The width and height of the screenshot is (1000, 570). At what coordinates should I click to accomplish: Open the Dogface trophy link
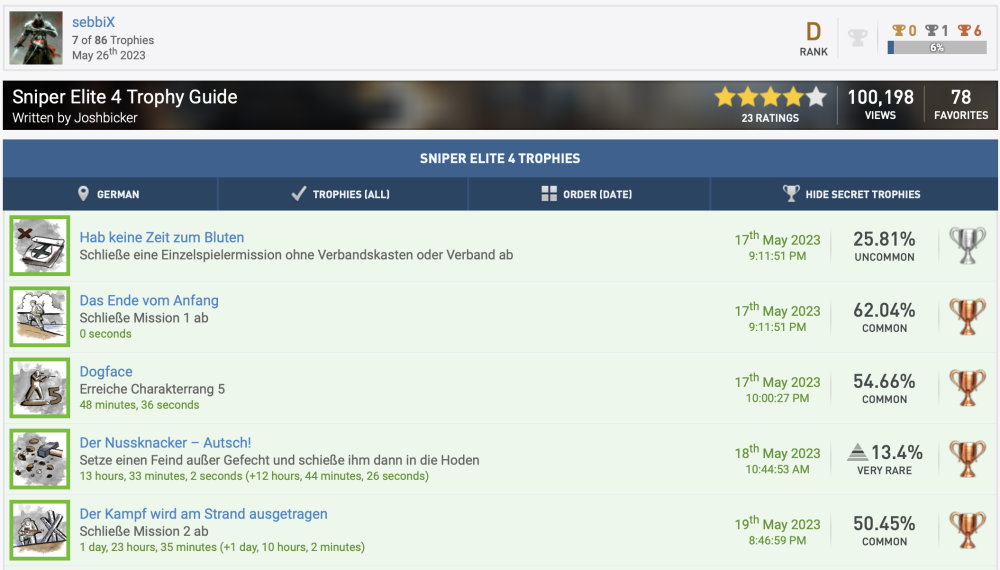click(x=106, y=372)
